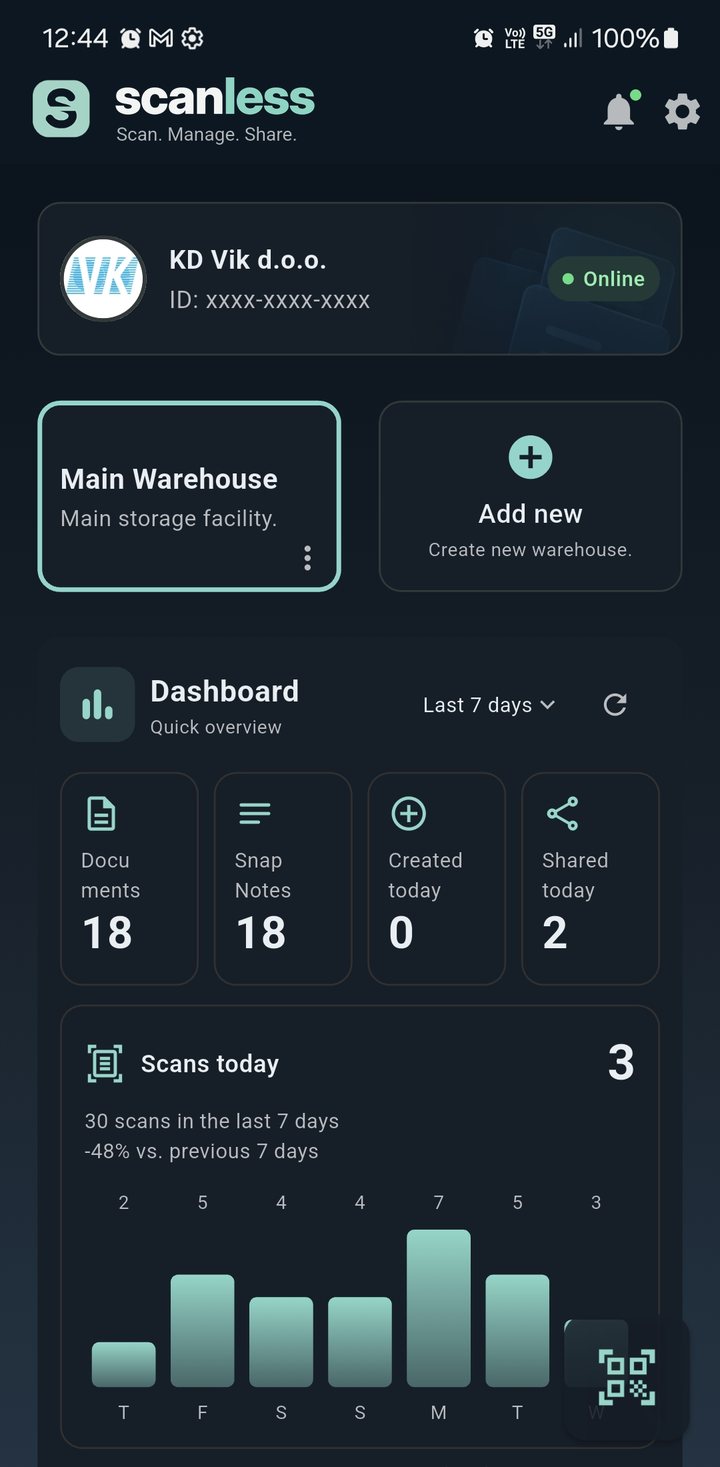Image resolution: width=720 pixels, height=1467 pixels.
Task: Tap the Friday bar in scans chart
Action: [202, 1331]
